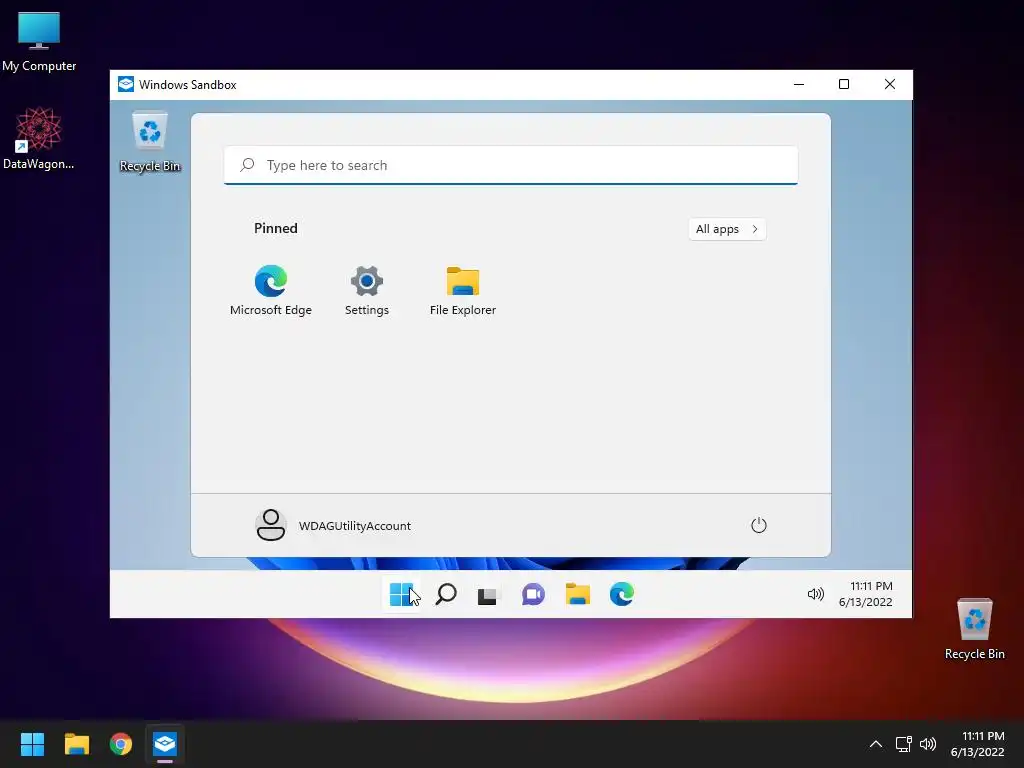Open Task View in the sandbox taskbar
The image size is (1024, 768).
tap(487, 594)
